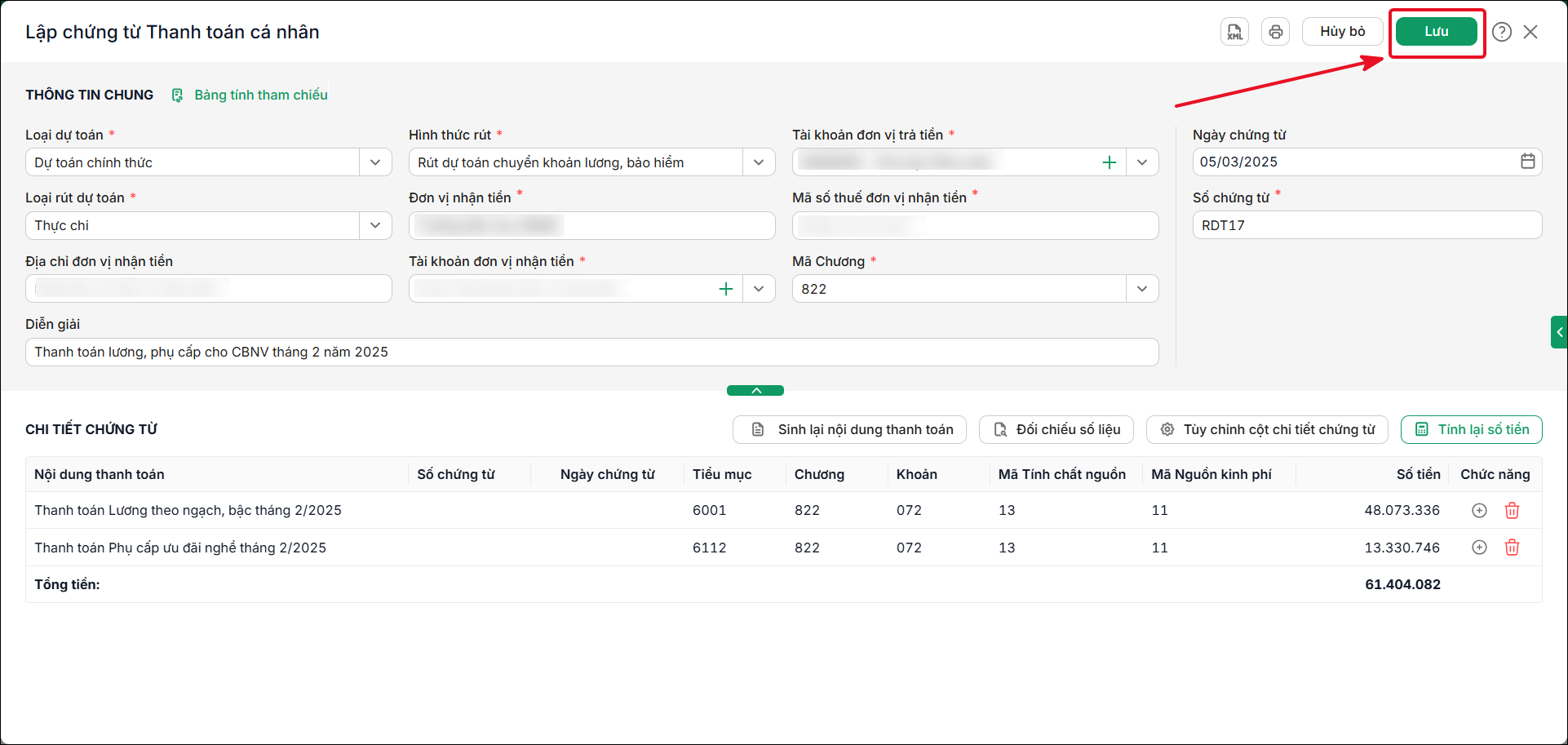Screen dimensions: 1568x745
Task: Click the Khoản column header
Action: pos(917,474)
